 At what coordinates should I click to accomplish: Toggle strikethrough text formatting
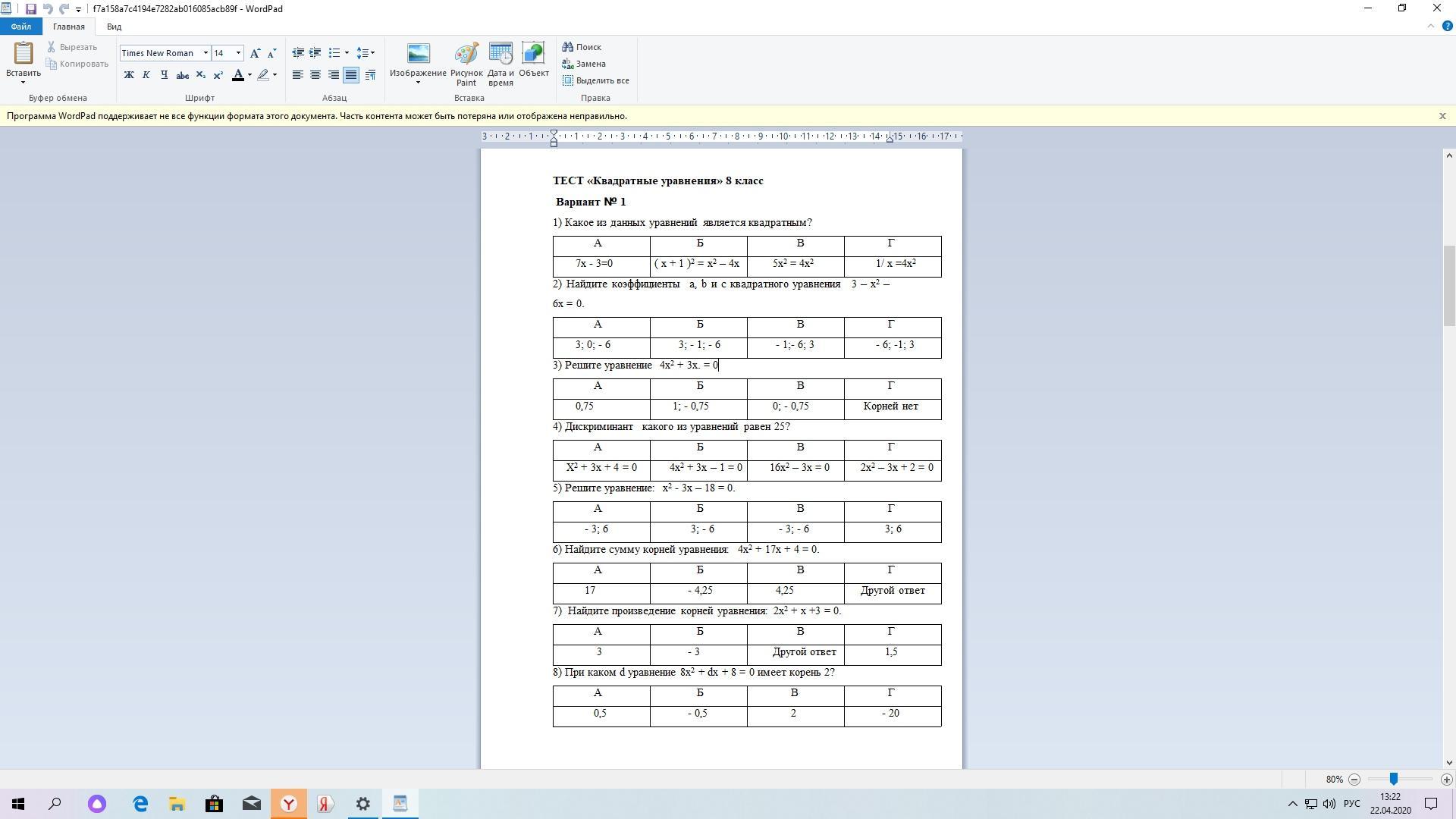click(x=182, y=75)
